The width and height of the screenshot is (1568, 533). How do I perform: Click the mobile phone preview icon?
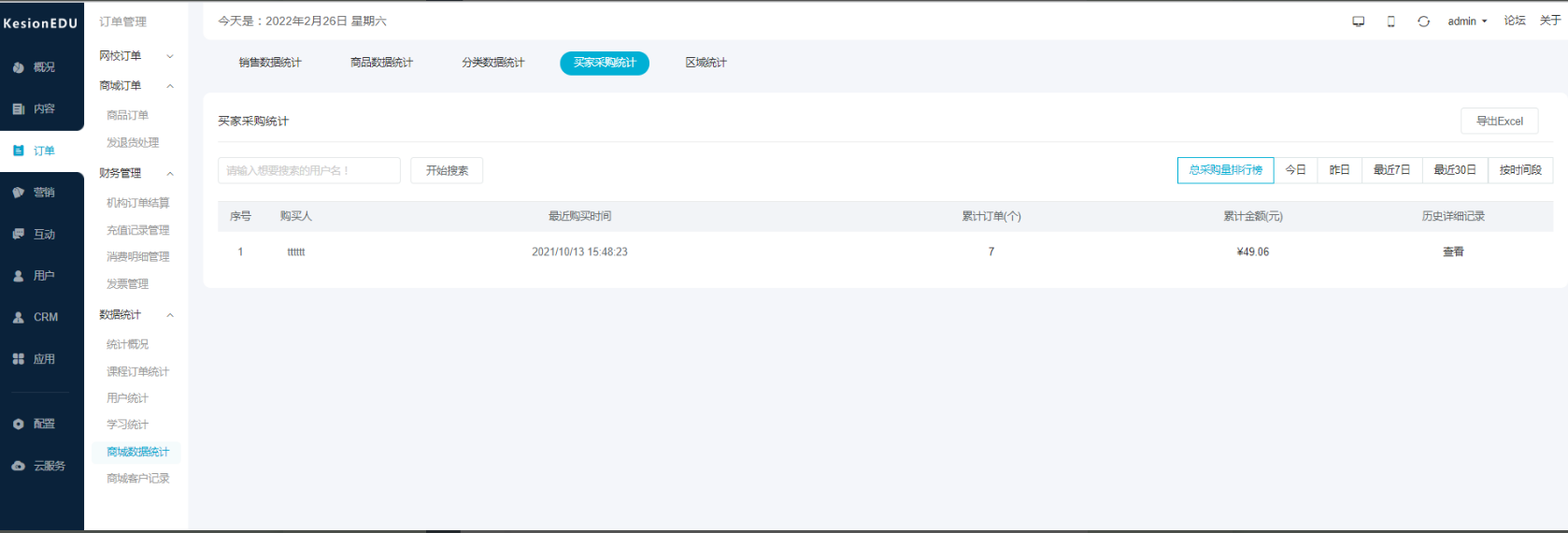click(1391, 22)
